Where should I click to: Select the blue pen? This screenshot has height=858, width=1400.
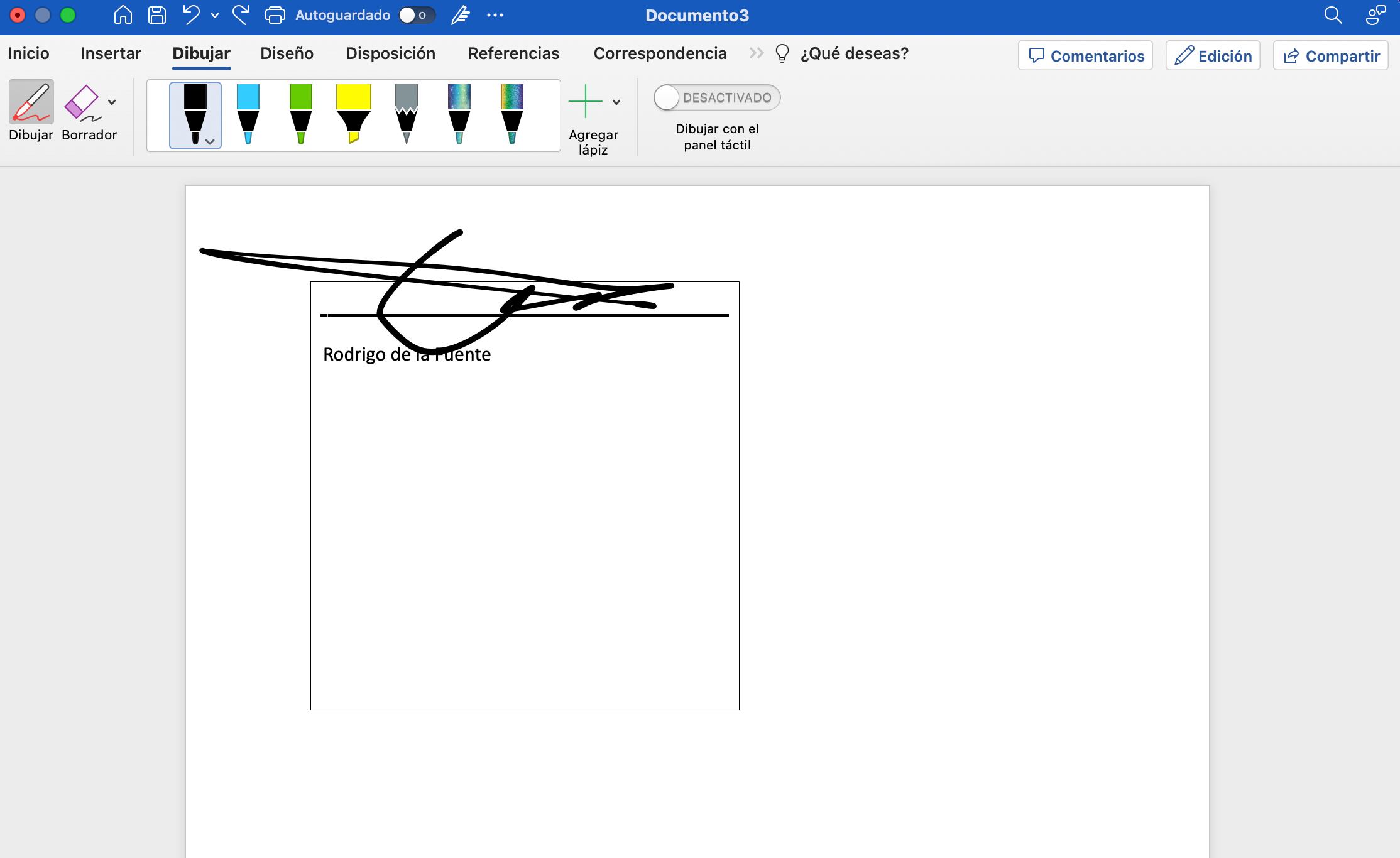pyautogui.click(x=248, y=114)
